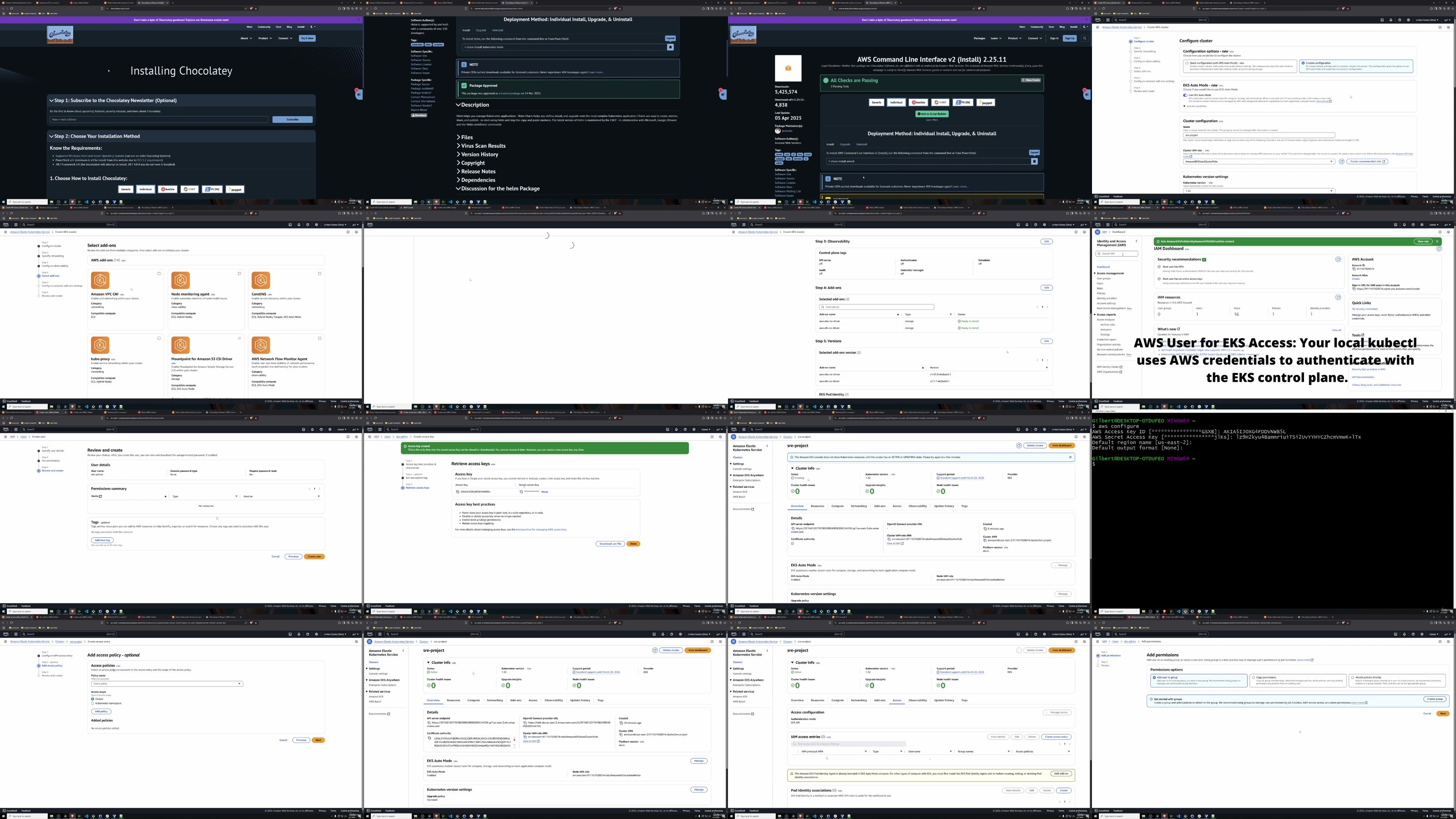Open Networking tab on cluster page showing IAM access entries
Screen dimensions: 1456x819
859,700
